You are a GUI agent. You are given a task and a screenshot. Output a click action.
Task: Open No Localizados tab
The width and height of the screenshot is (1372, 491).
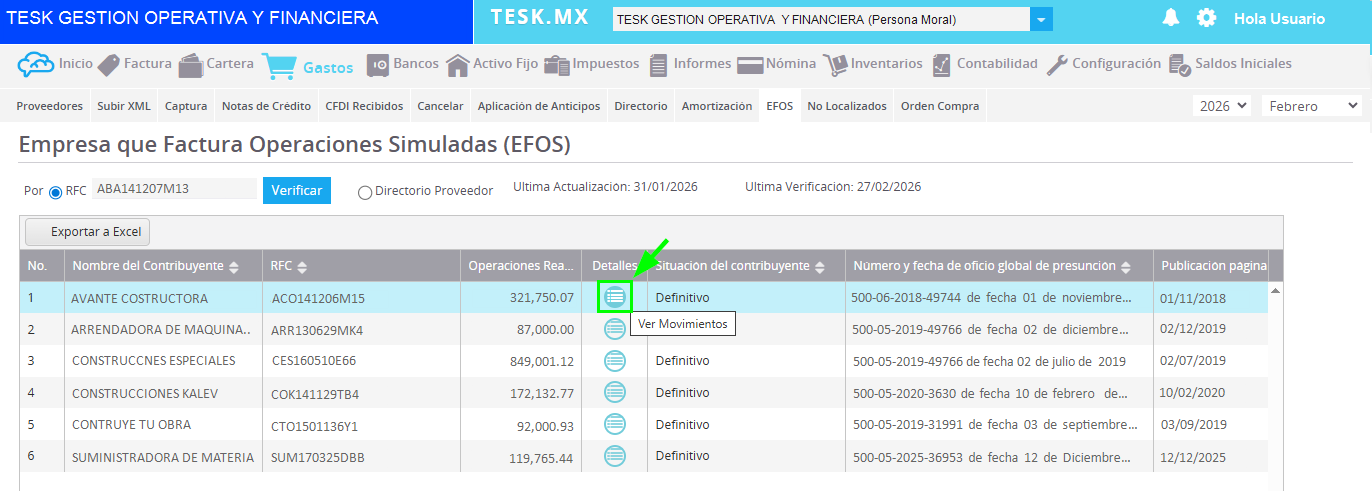[847, 106]
